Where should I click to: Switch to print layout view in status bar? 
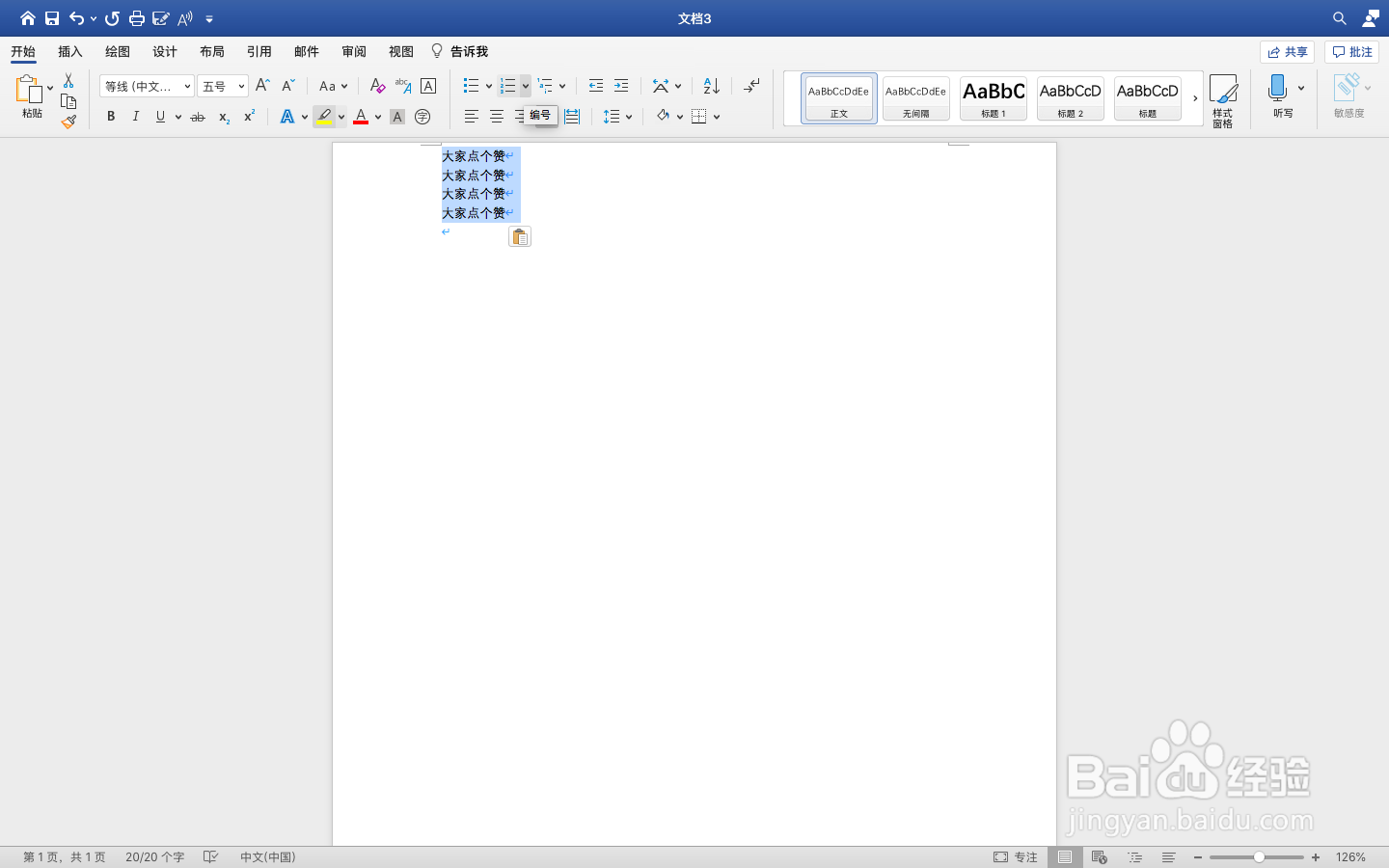point(1065,856)
